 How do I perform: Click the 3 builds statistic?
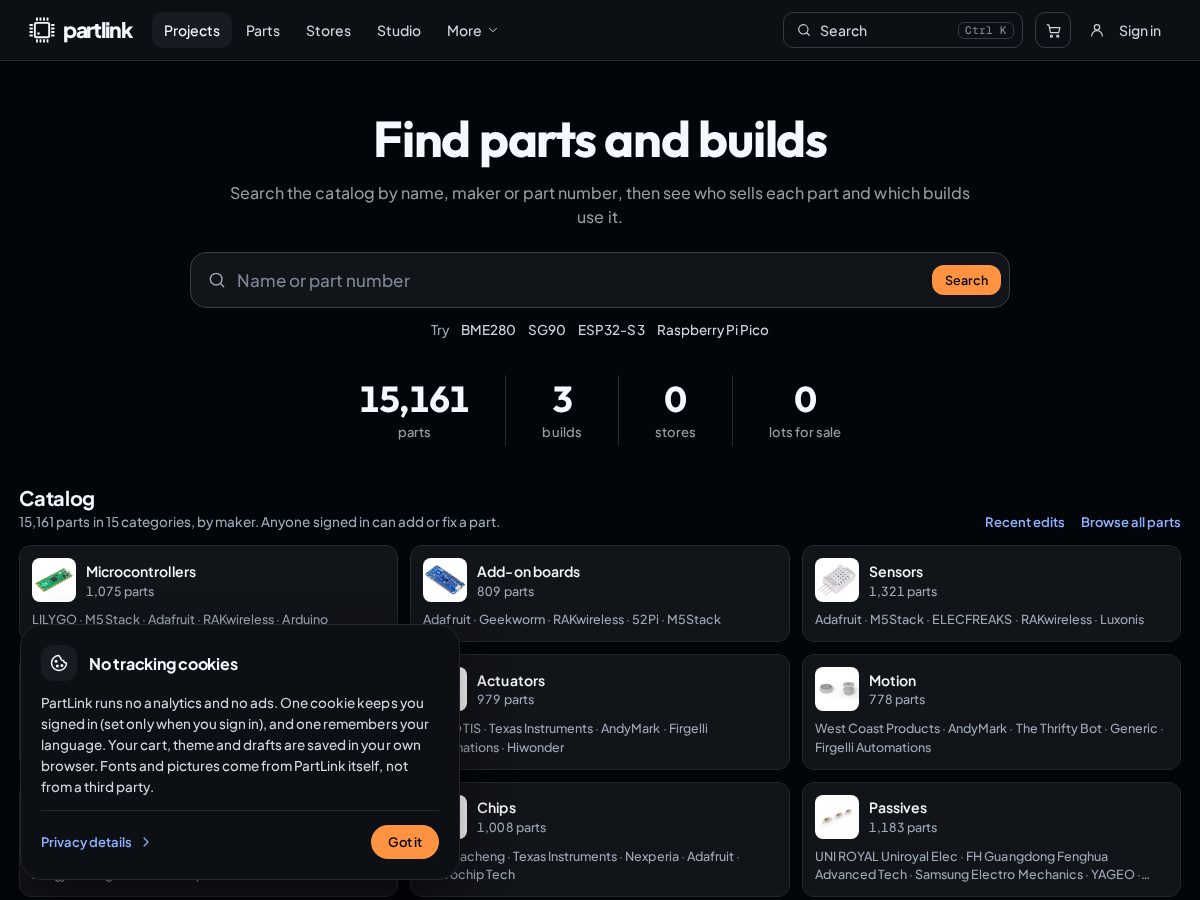562,410
